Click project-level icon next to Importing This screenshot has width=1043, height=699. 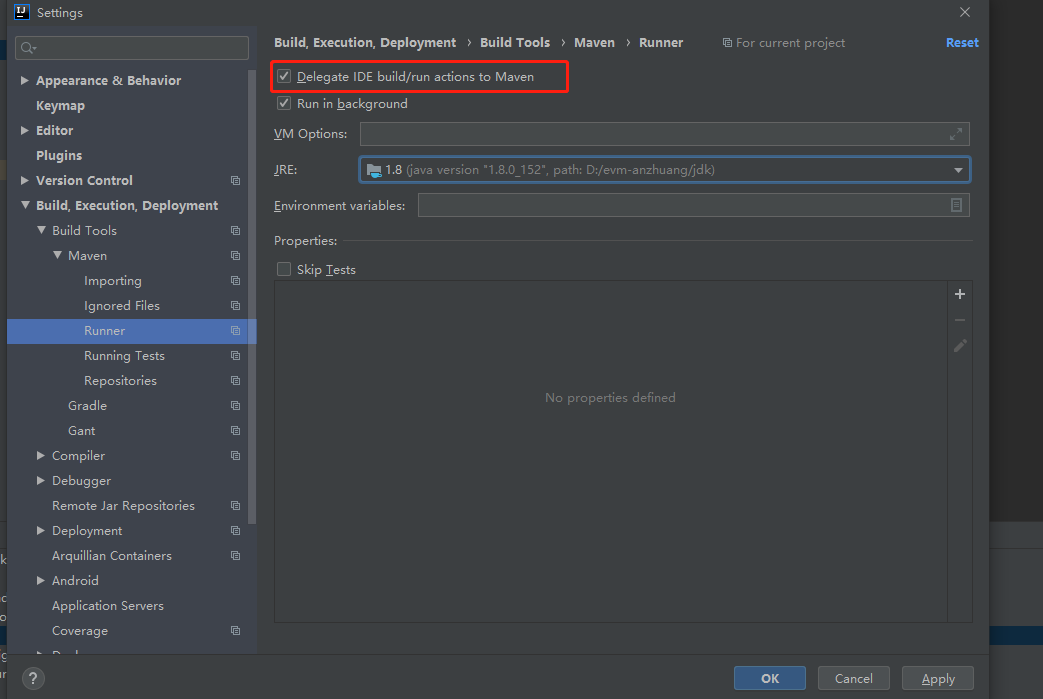235,281
